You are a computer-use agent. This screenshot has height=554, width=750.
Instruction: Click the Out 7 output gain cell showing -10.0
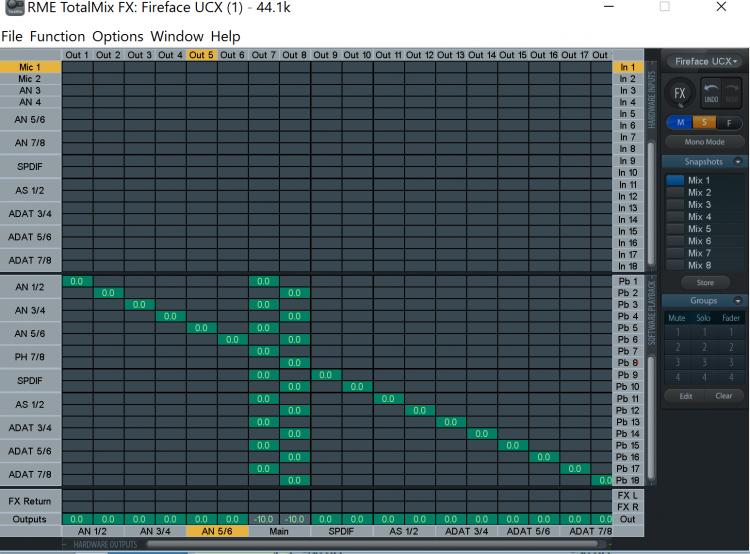(x=264, y=519)
